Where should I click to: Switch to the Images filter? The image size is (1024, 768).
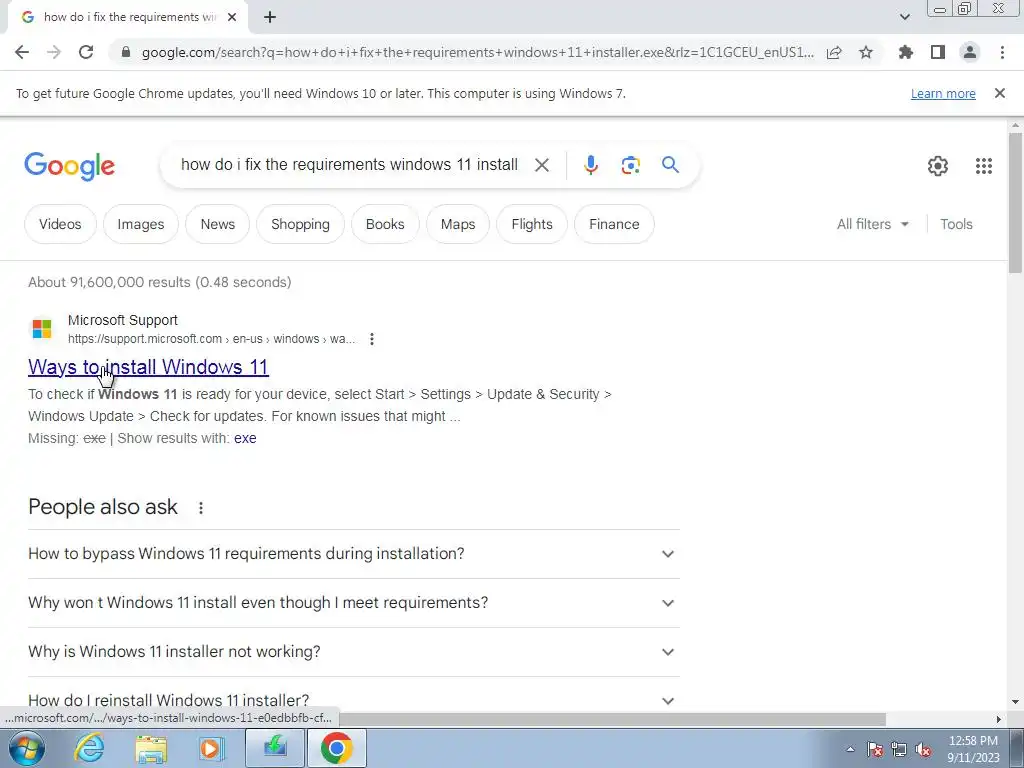coord(140,224)
